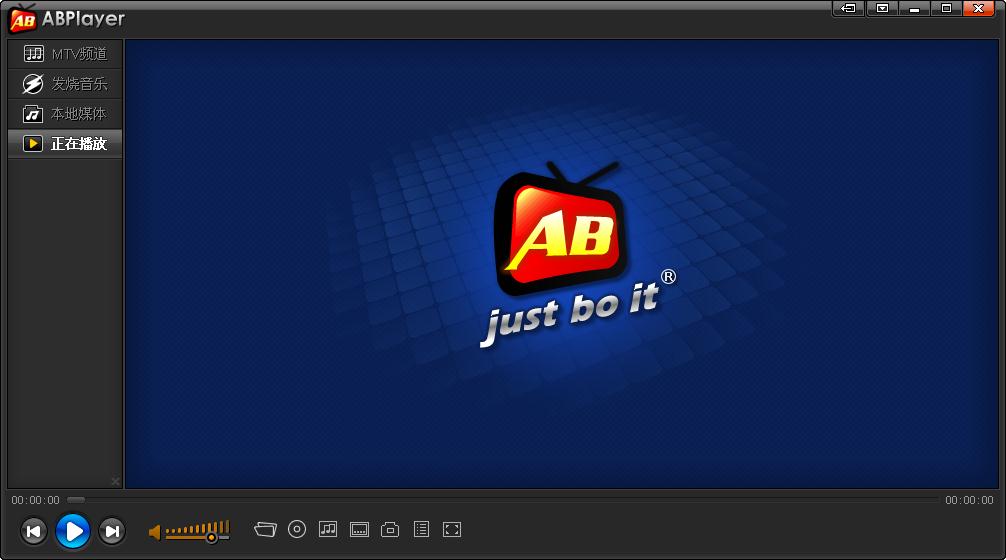Select the 发烧音乐 sidebar item

pyautogui.click(x=65, y=84)
